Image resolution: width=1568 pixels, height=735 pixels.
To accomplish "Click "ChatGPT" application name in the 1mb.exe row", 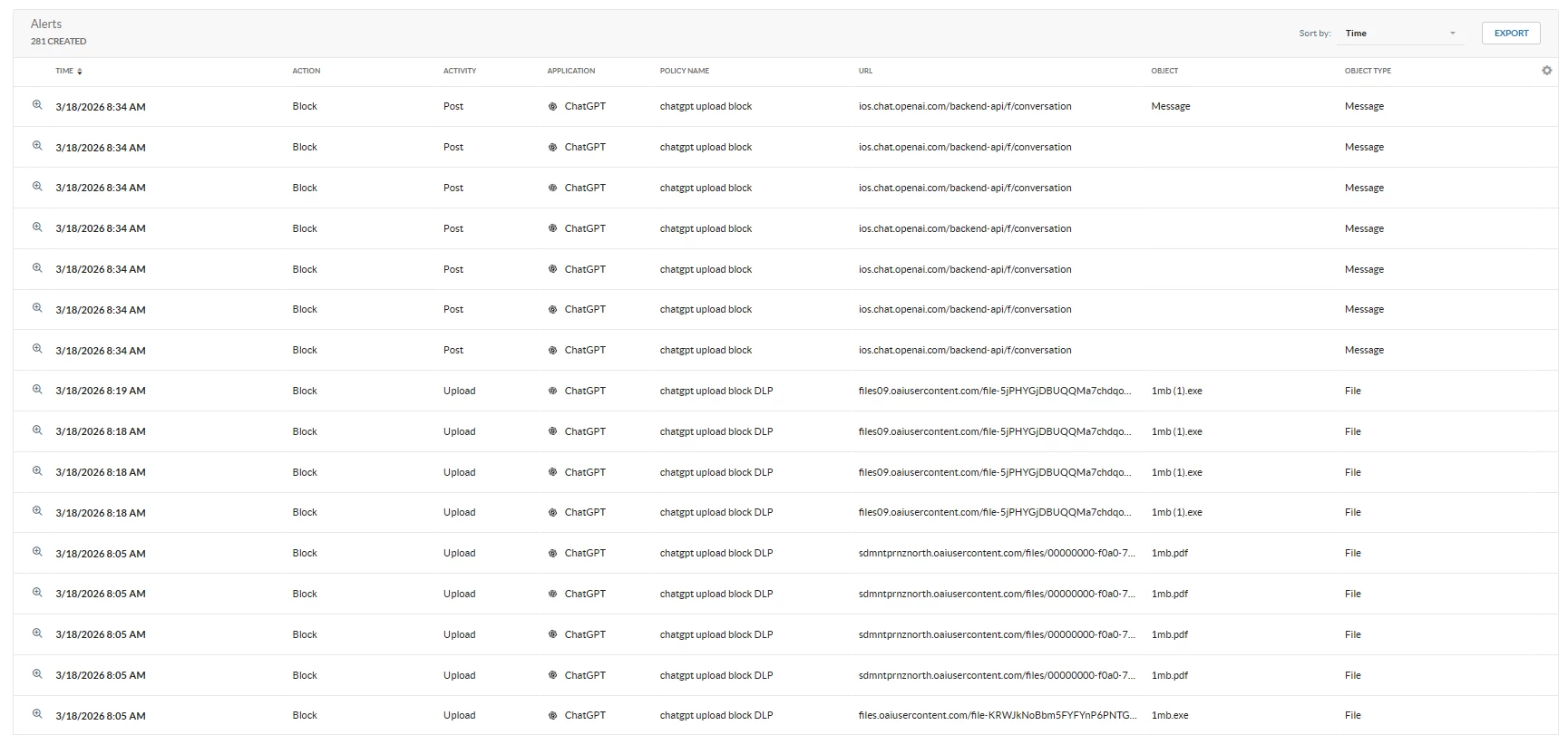I will 585,715.
